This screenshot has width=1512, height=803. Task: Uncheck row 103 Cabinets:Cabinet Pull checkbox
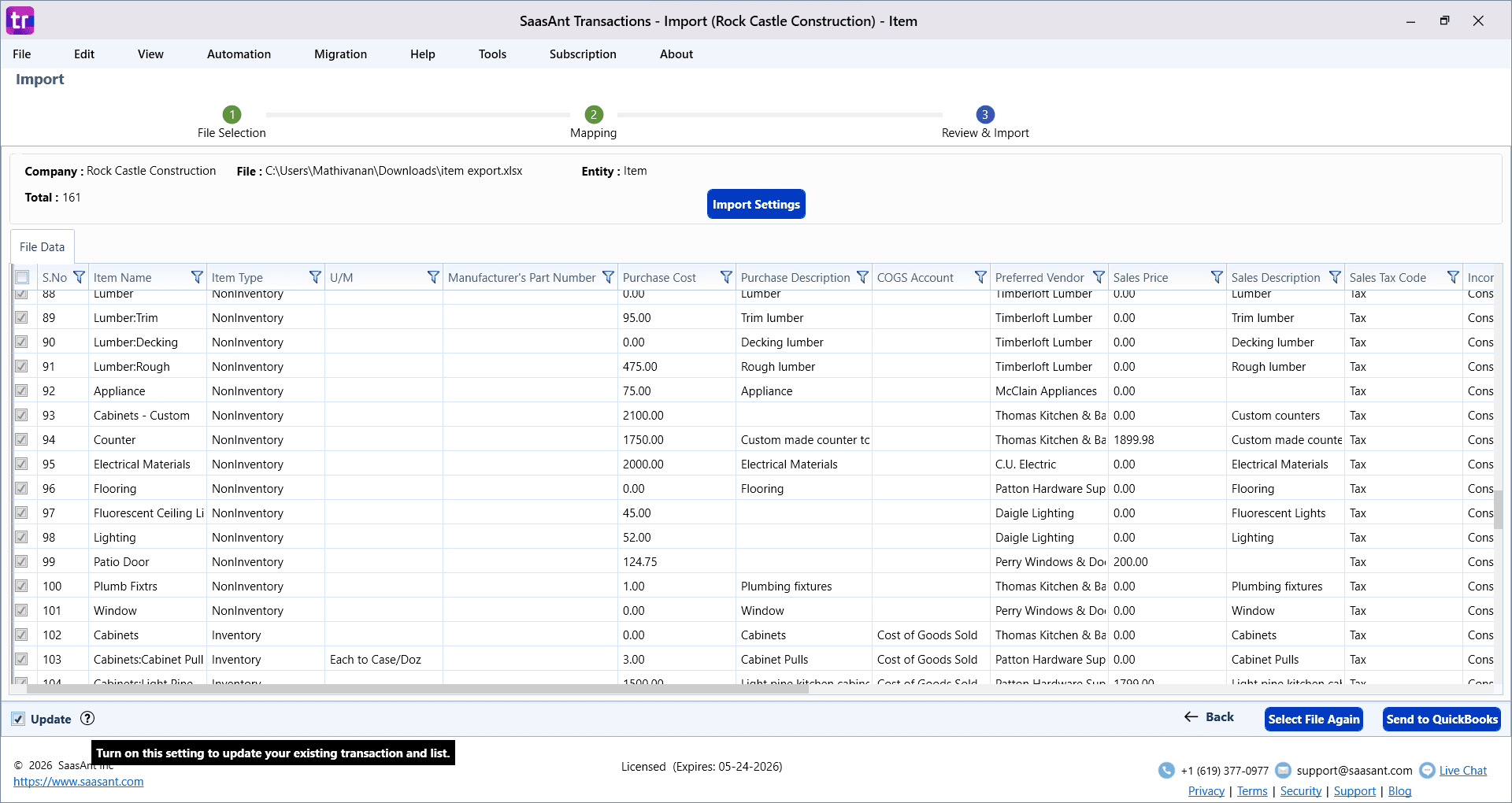click(x=21, y=659)
